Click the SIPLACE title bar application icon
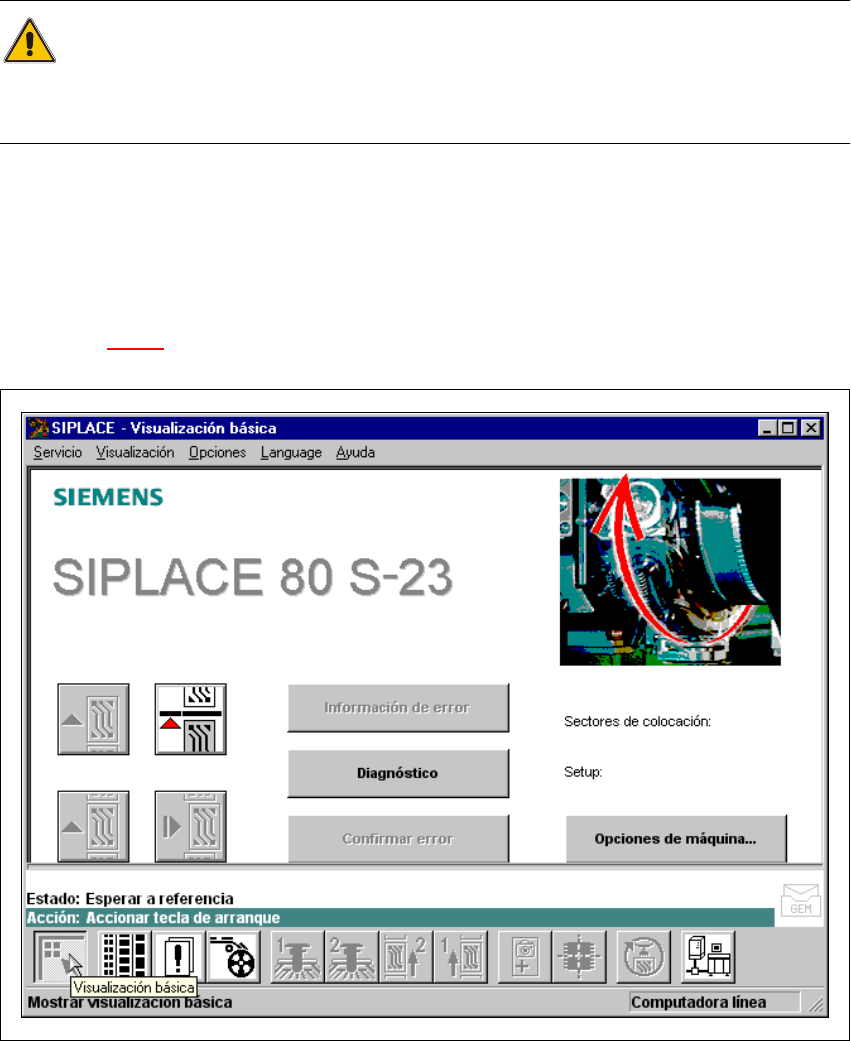The width and height of the screenshot is (851, 1041). pos(39,428)
